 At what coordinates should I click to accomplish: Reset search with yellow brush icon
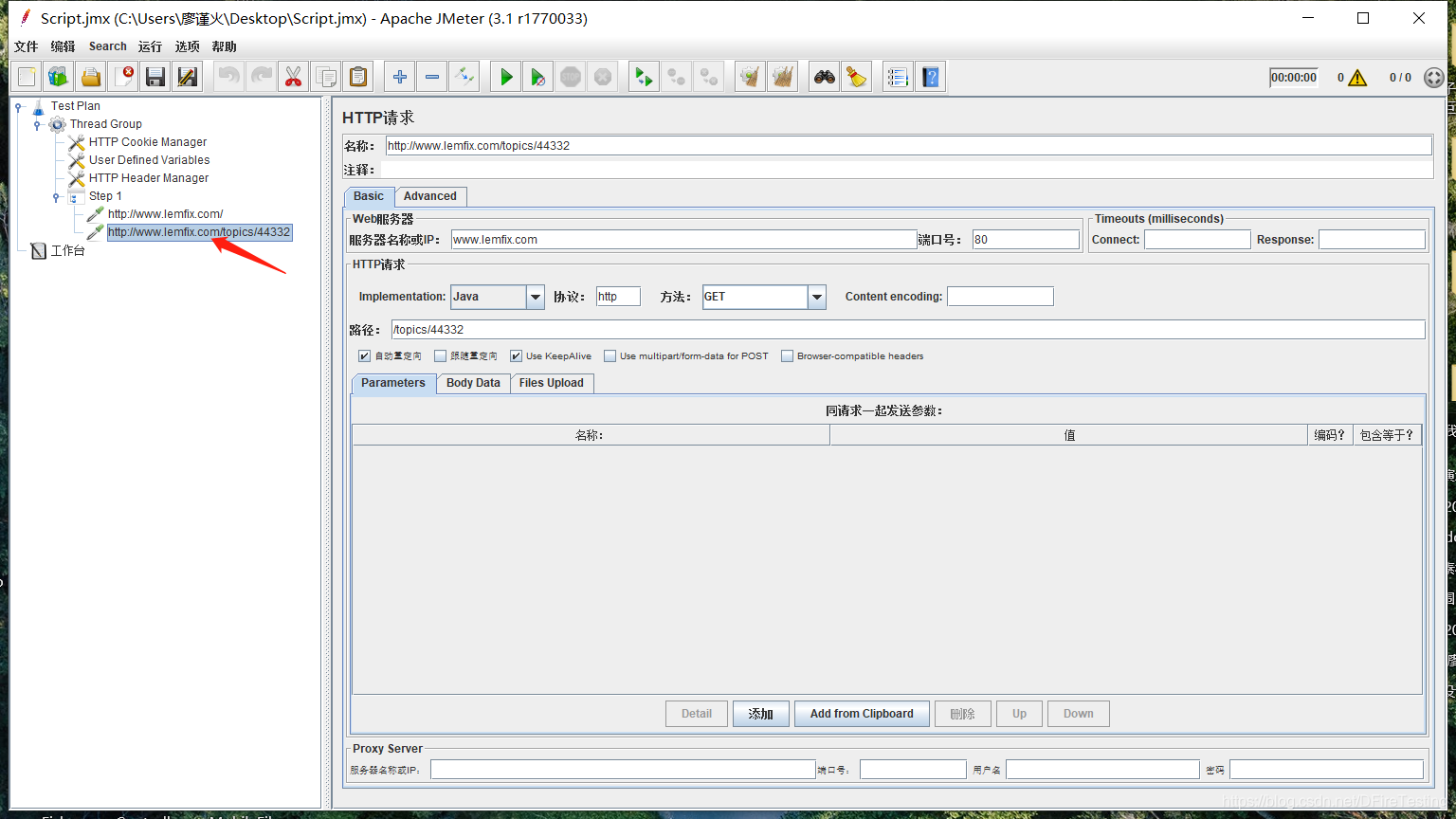pyautogui.click(x=857, y=77)
